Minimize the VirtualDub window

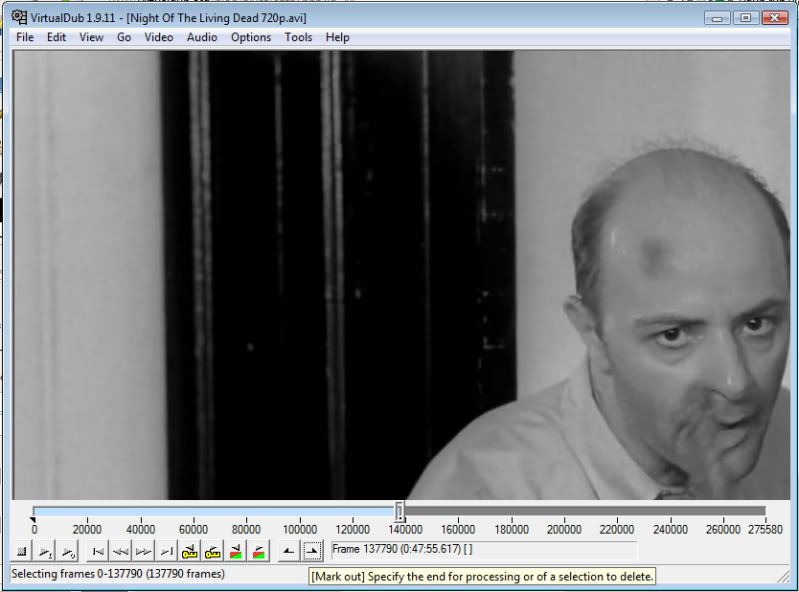coord(717,18)
